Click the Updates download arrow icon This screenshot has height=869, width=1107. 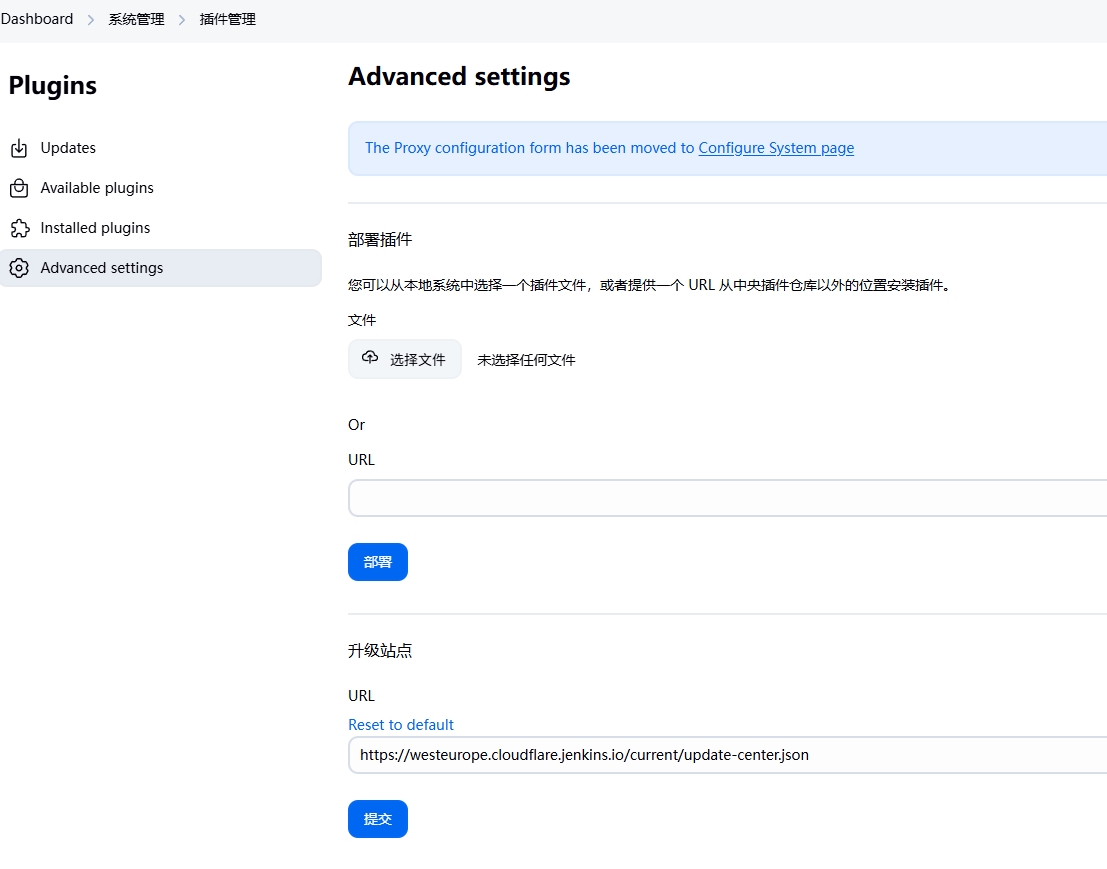click(x=19, y=148)
